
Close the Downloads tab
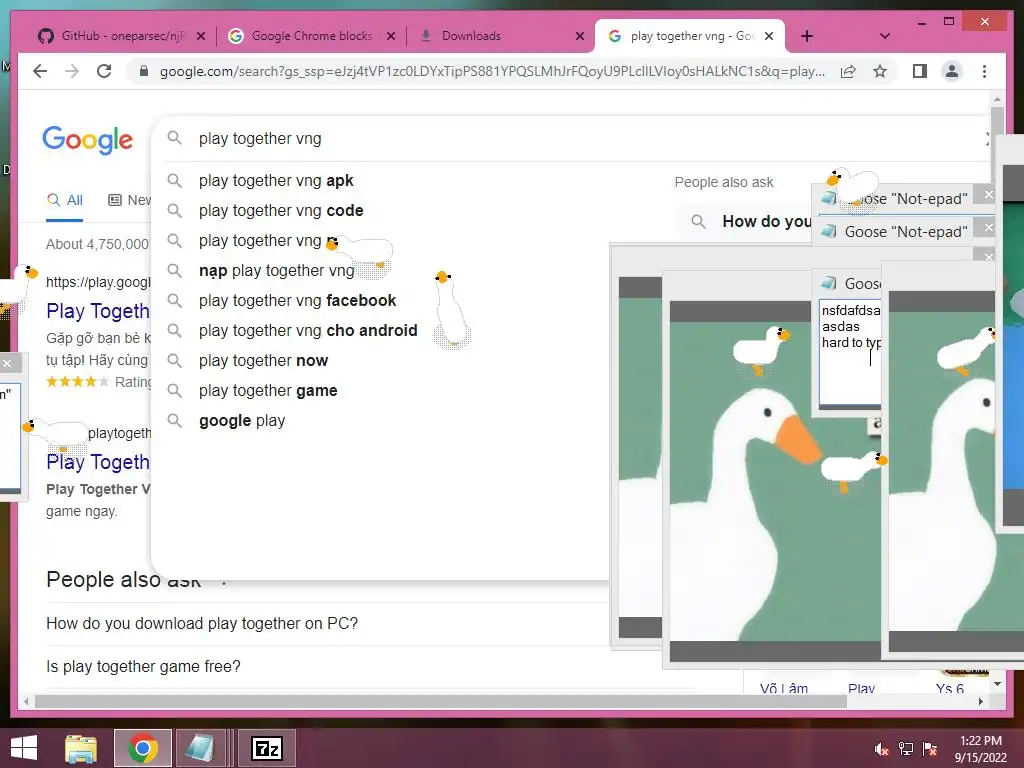[x=579, y=36]
